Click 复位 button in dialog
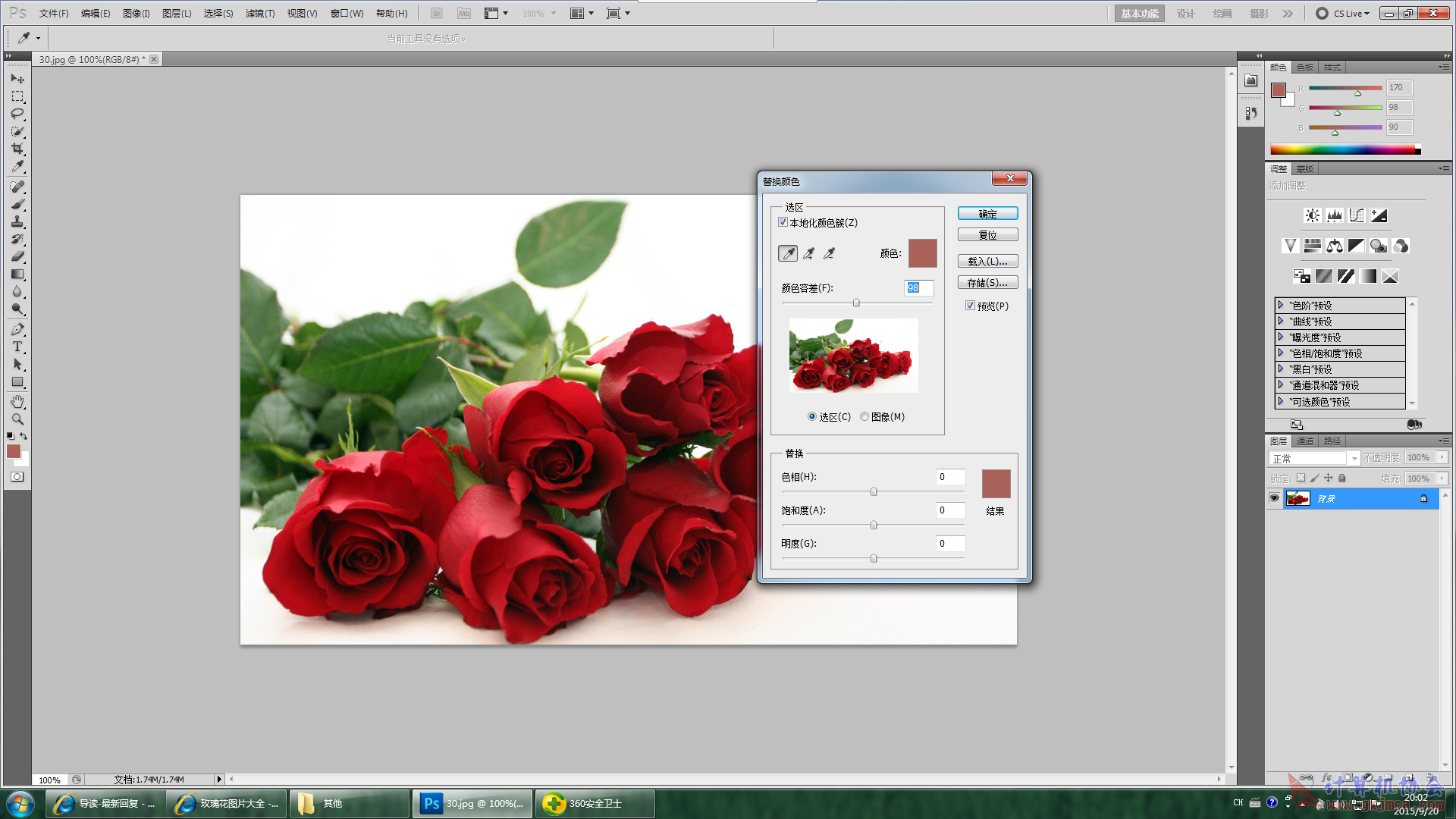Viewport: 1456px width, 819px height. tap(987, 235)
